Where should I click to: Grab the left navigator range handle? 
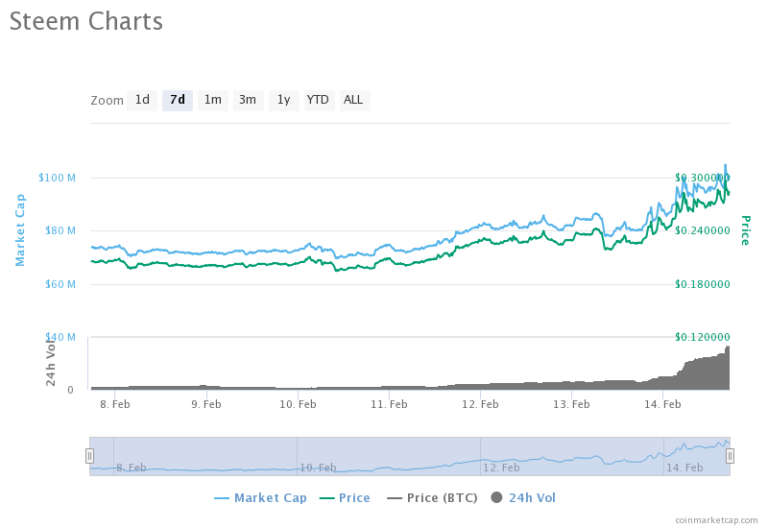click(90, 456)
